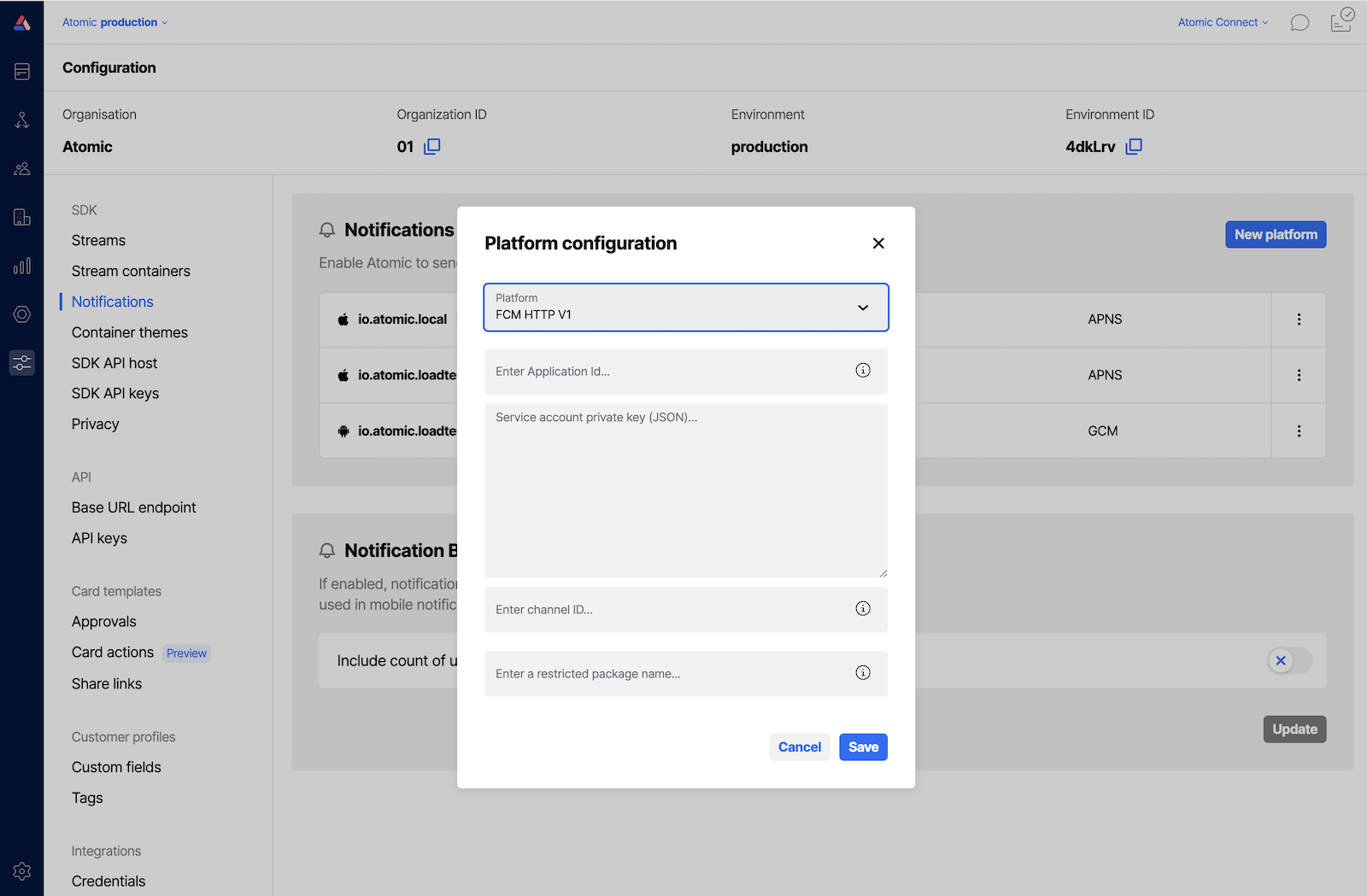Toggle the Include count switch

[1290, 660]
